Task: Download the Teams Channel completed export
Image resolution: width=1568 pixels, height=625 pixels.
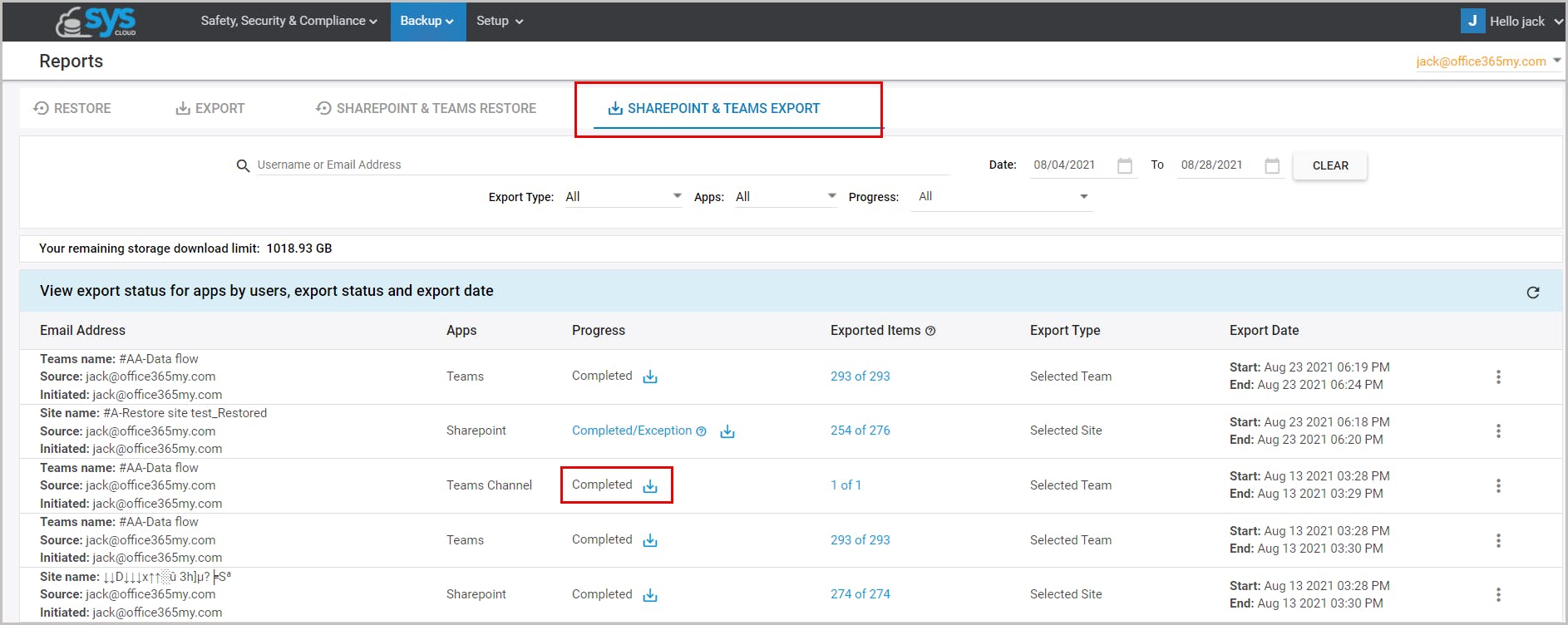Action: 650,486
